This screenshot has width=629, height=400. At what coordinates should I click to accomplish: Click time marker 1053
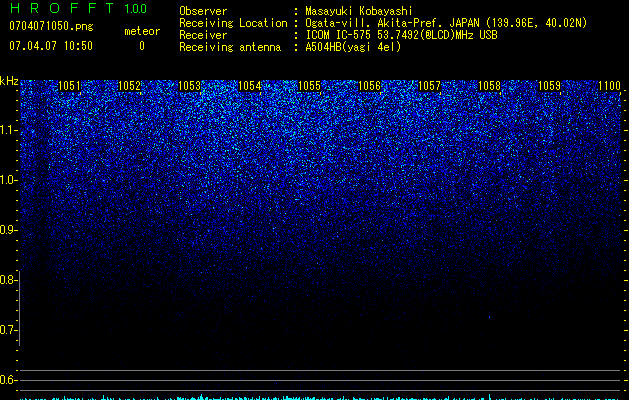pyautogui.click(x=189, y=86)
